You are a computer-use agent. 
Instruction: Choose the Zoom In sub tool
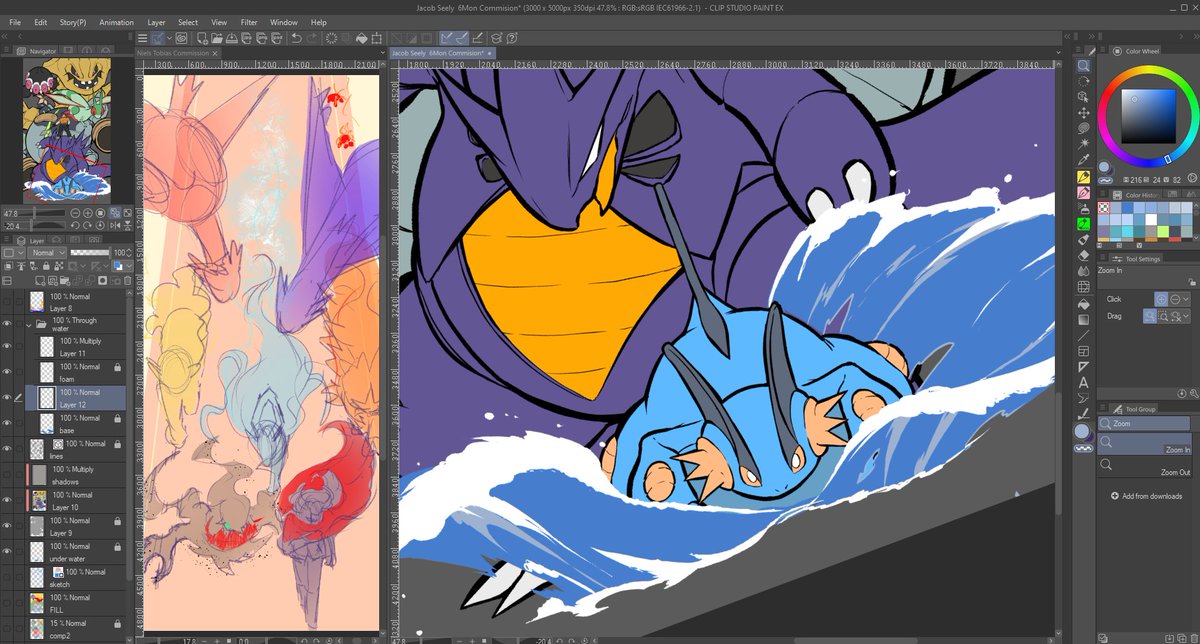[1145, 445]
